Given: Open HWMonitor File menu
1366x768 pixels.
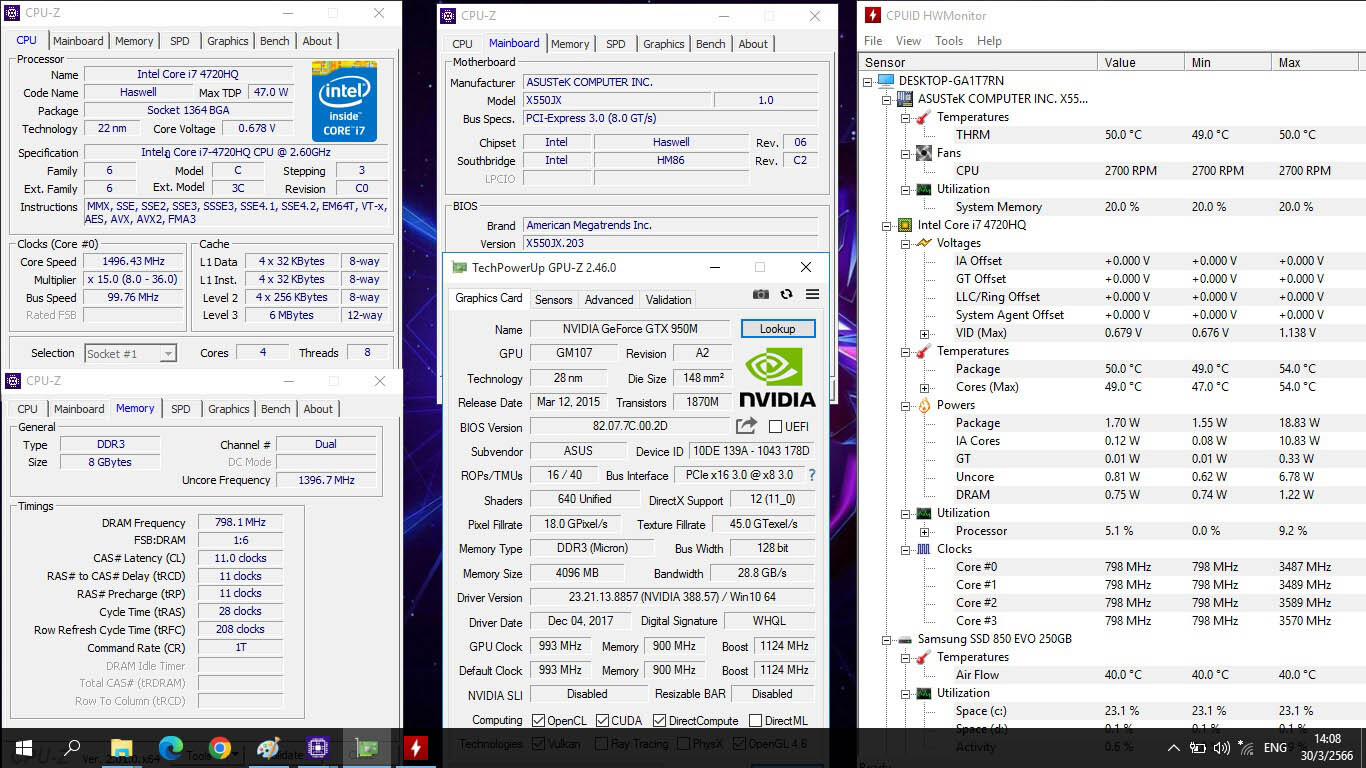Looking at the screenshot, I should [x=873, y=41].
